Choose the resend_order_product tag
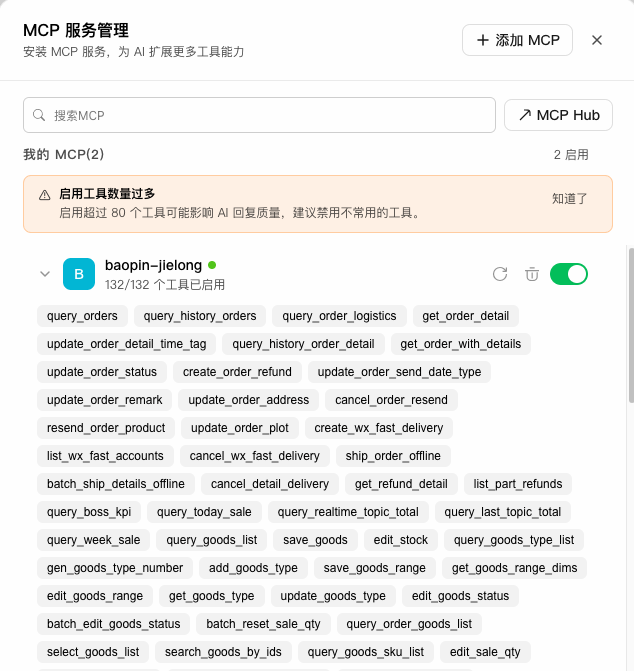634x671 pixels. tap(106, 428)
